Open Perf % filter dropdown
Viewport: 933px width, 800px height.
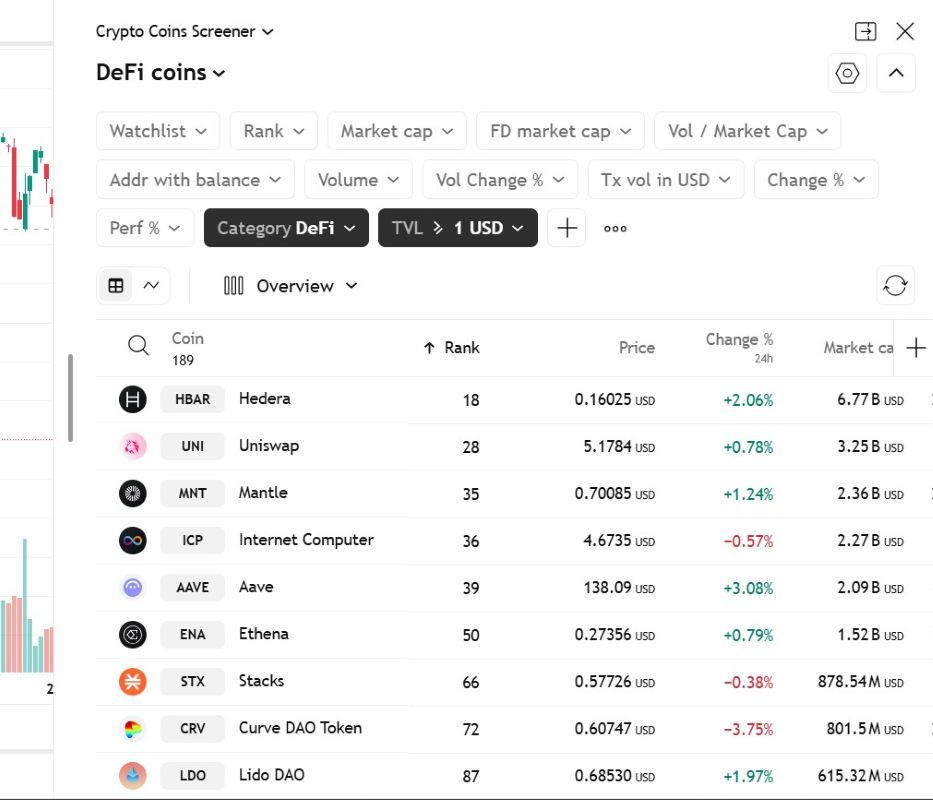coord(145,228)
